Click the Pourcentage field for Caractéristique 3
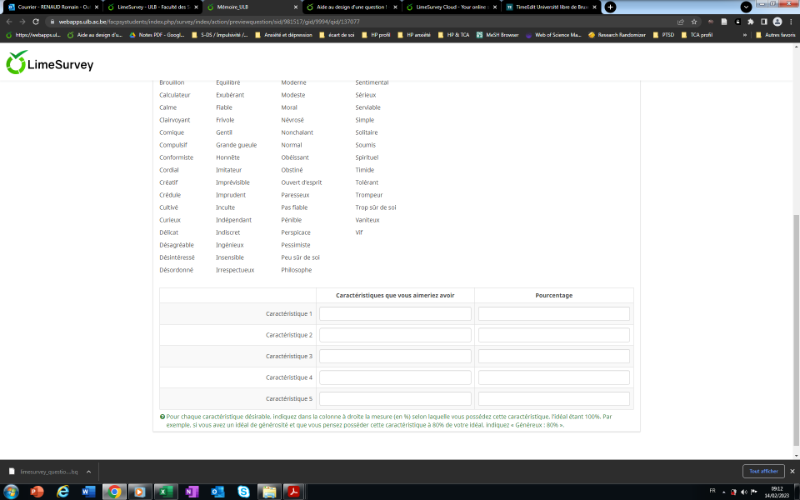Screen dimensions: 800x500 pyautogui.click(x=553, y=356)
